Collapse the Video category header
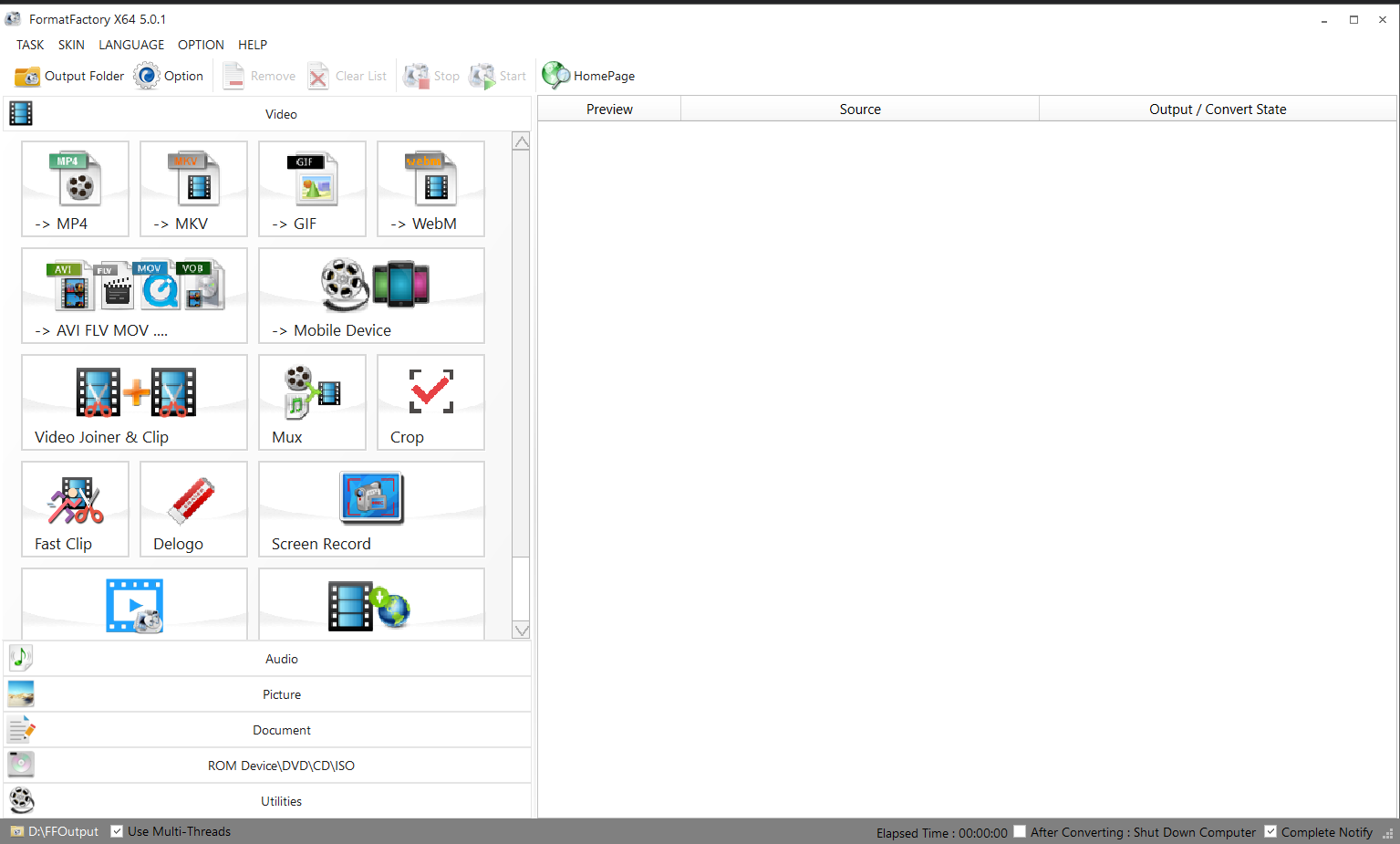This screenshot has height=844, width=1400. point(267,114)
